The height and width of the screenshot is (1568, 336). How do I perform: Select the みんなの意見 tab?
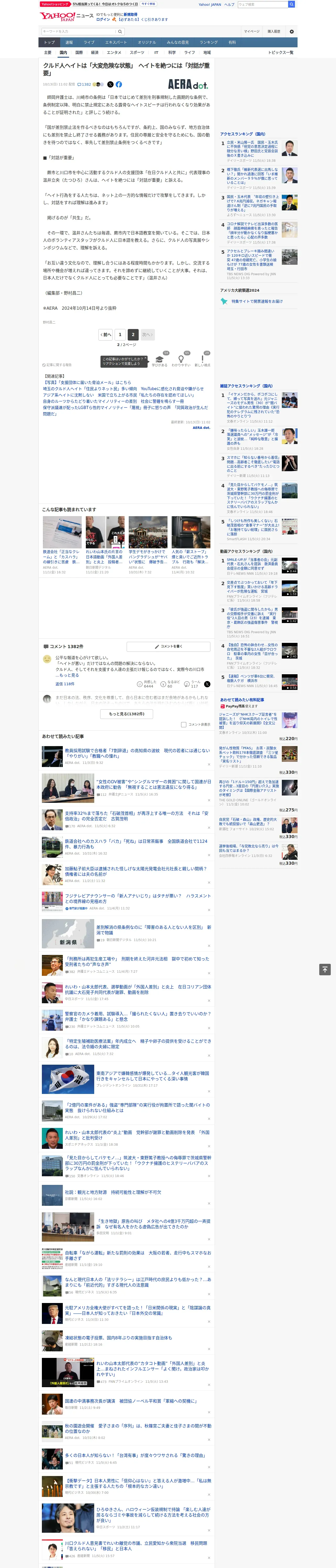coord(177,43)
